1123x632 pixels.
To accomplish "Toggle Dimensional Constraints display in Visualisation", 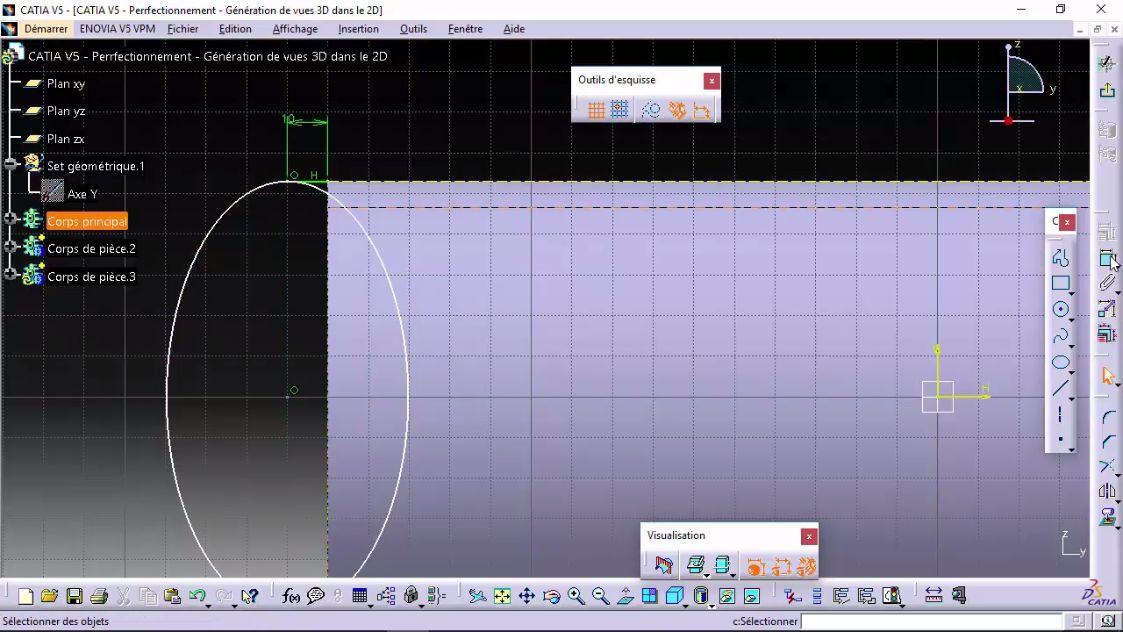I will coord(781,568).
